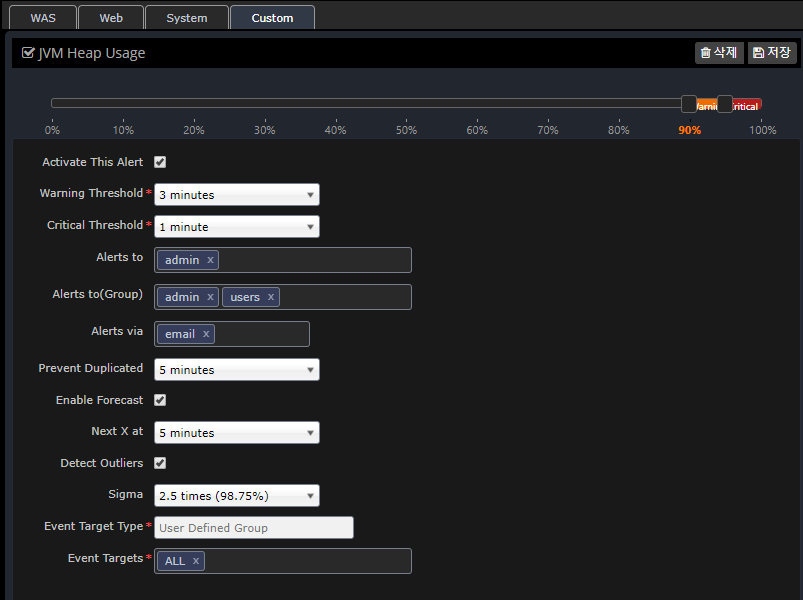Viewport: 803px width, 600px height.
Task: Open the Critical Threshold dropdown
Action: [x=237, y=227]
